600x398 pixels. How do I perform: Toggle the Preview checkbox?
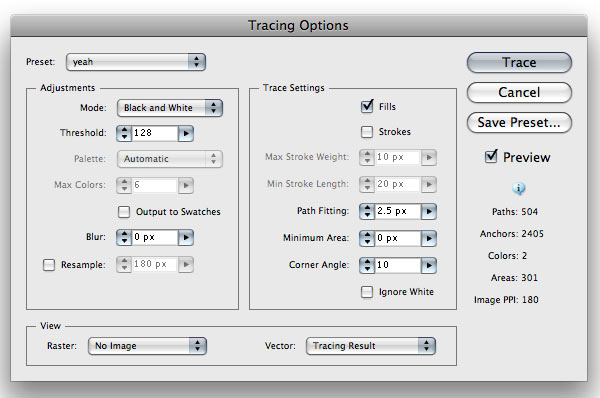coord(491,156)
